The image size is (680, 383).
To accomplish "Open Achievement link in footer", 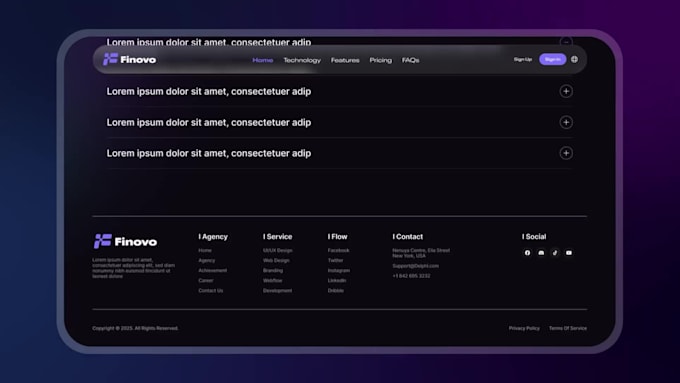I will pos(212,270).
